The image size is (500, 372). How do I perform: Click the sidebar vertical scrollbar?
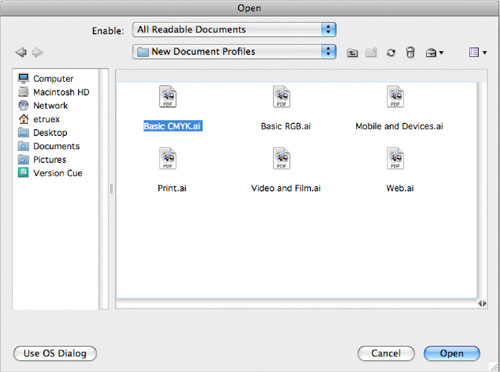pyautogui.click(x=104, y=189)
